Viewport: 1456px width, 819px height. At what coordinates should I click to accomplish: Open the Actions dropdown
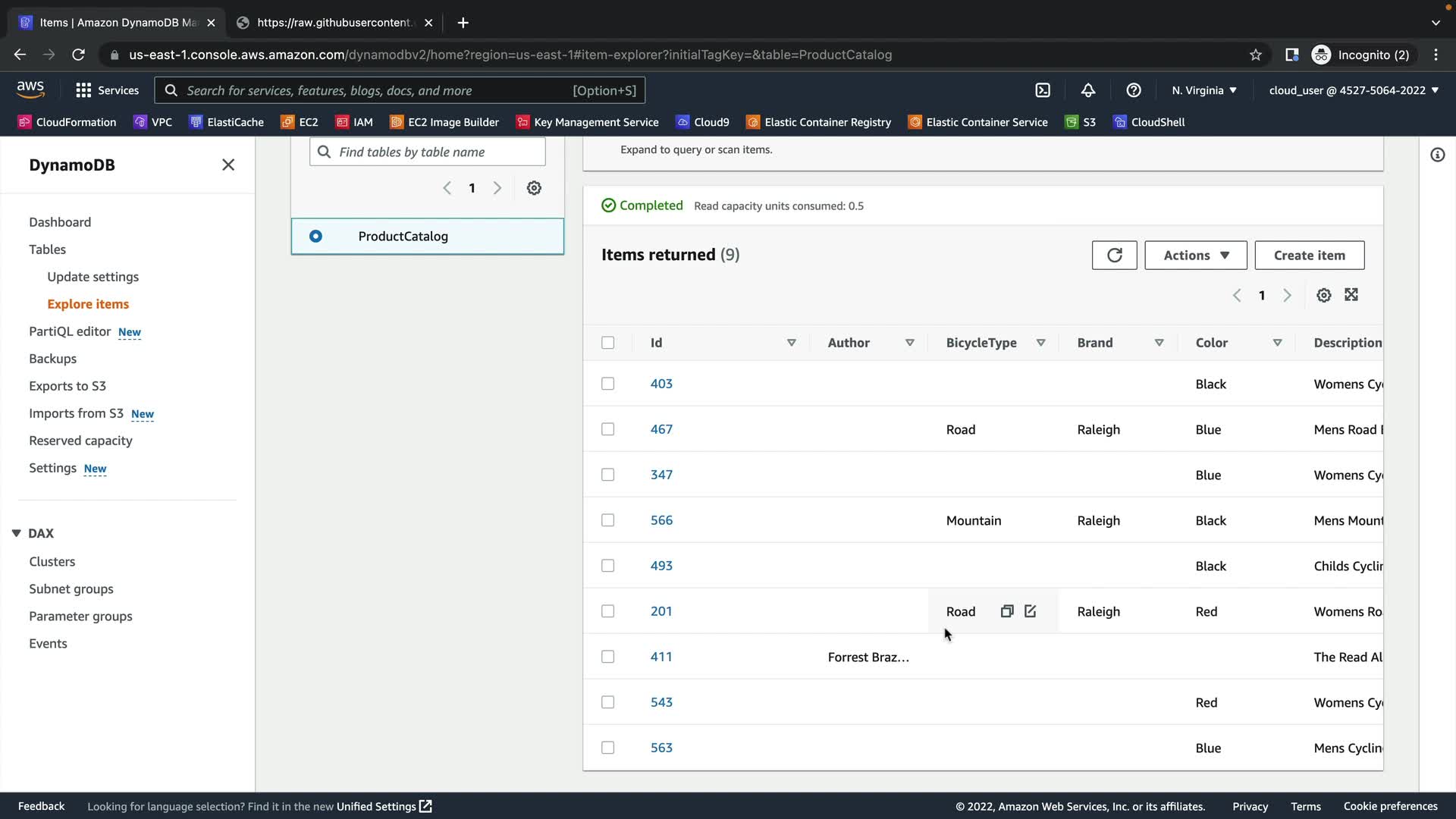click(x=1195, y=256)
